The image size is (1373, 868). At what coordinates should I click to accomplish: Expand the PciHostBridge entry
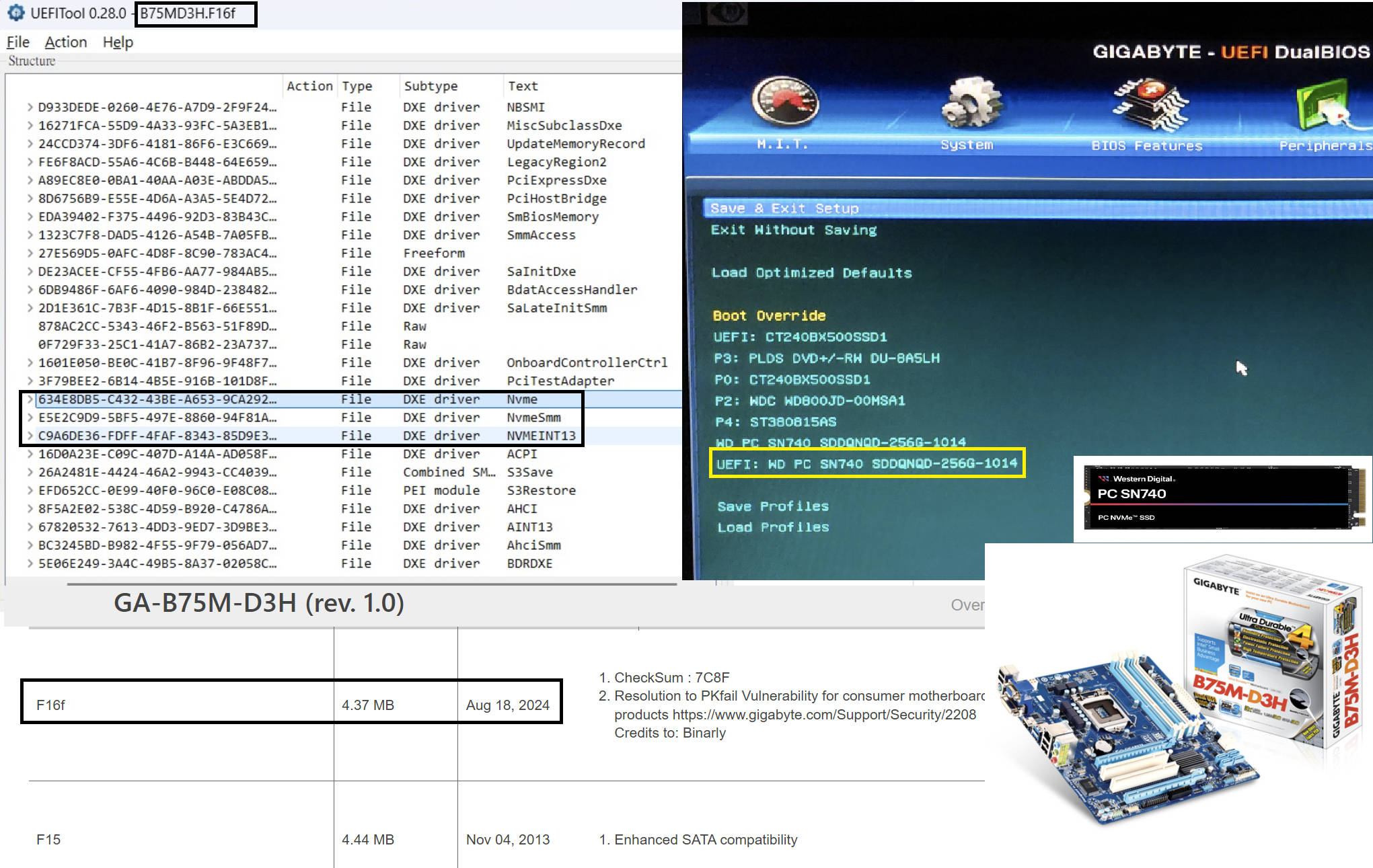(x=30, y=198)
